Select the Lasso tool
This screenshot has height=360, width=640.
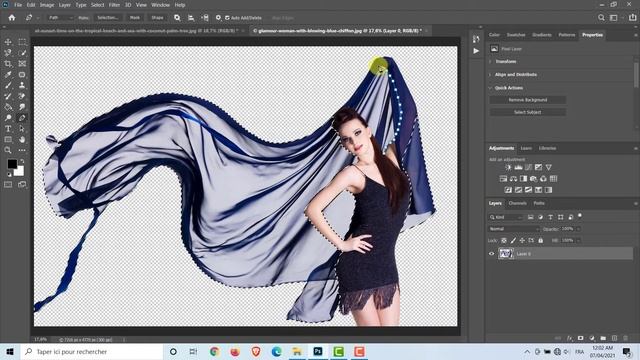pyautogui.click(x=8, y=53)
